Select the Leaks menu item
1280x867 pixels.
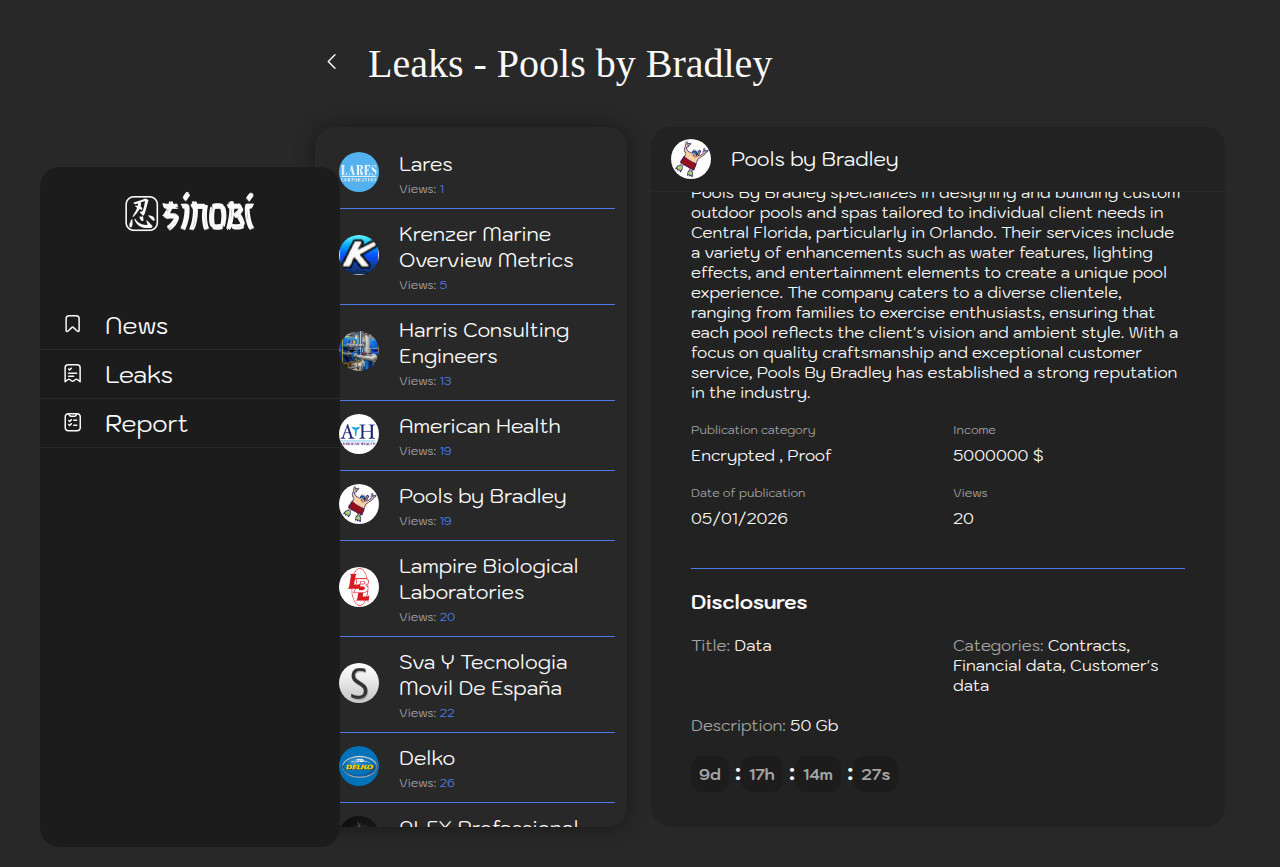tap(139, 375)
